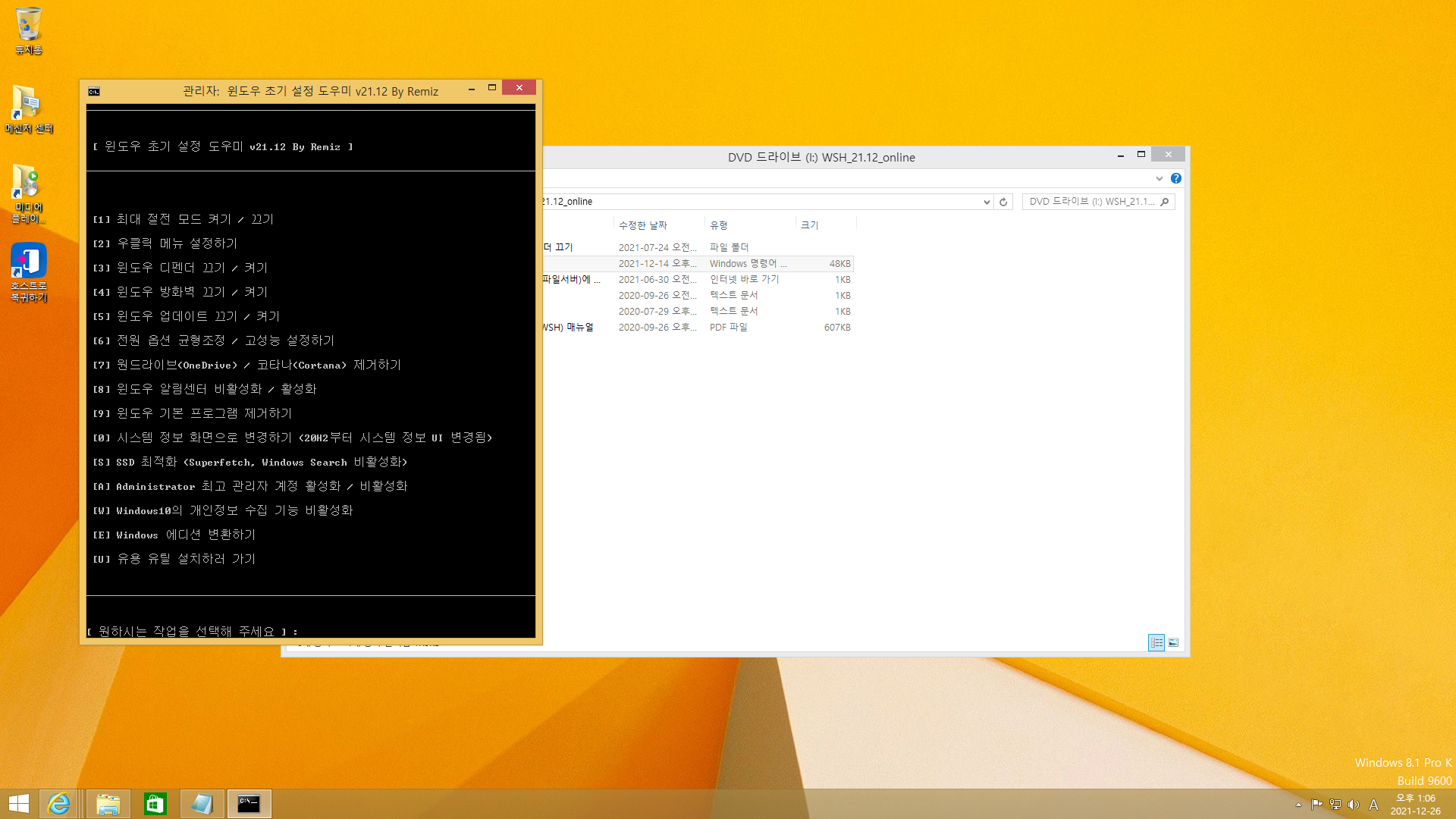
Task: Click option [A] Administrator account line
Action: [249, 486]
